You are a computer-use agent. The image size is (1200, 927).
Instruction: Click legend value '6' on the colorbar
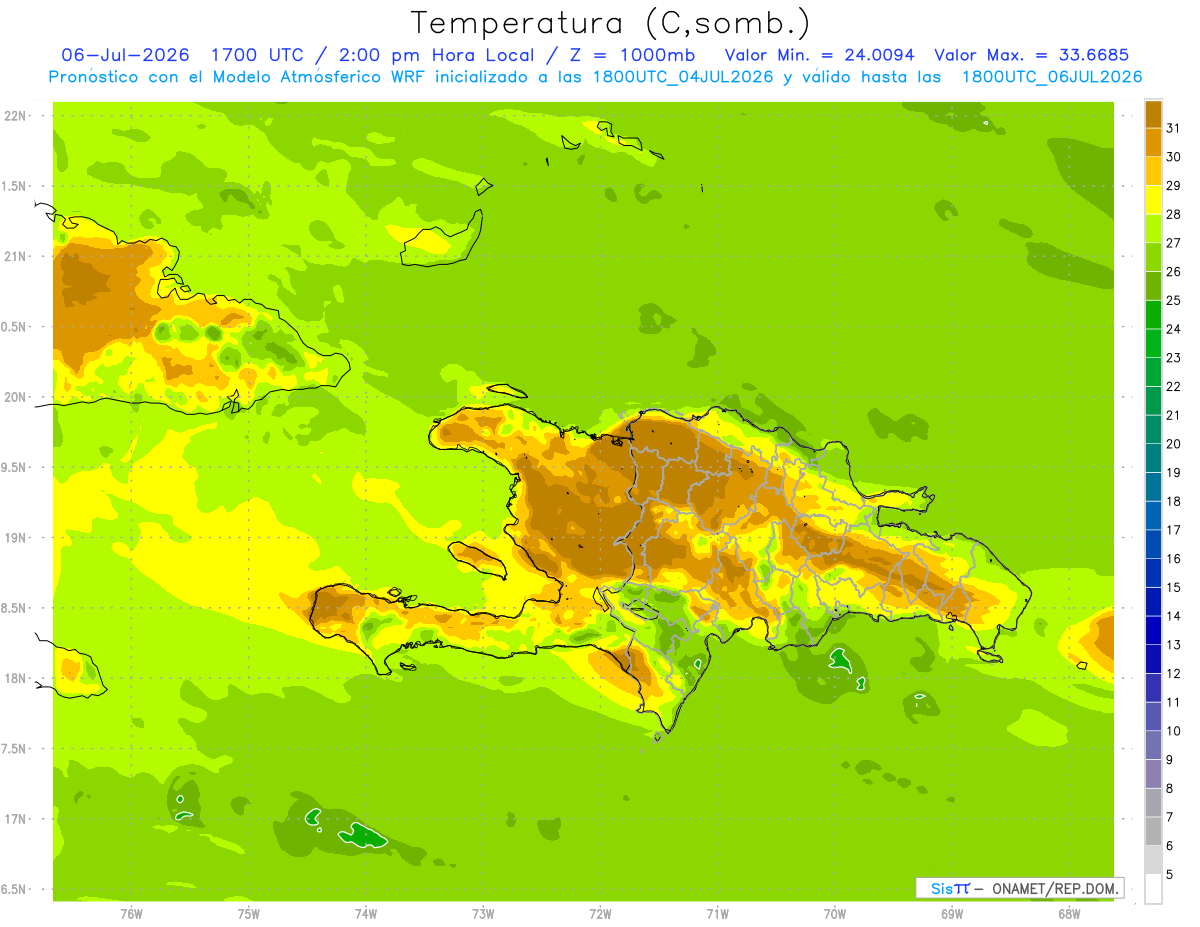pyautogui.click(x=1170, y=846)
